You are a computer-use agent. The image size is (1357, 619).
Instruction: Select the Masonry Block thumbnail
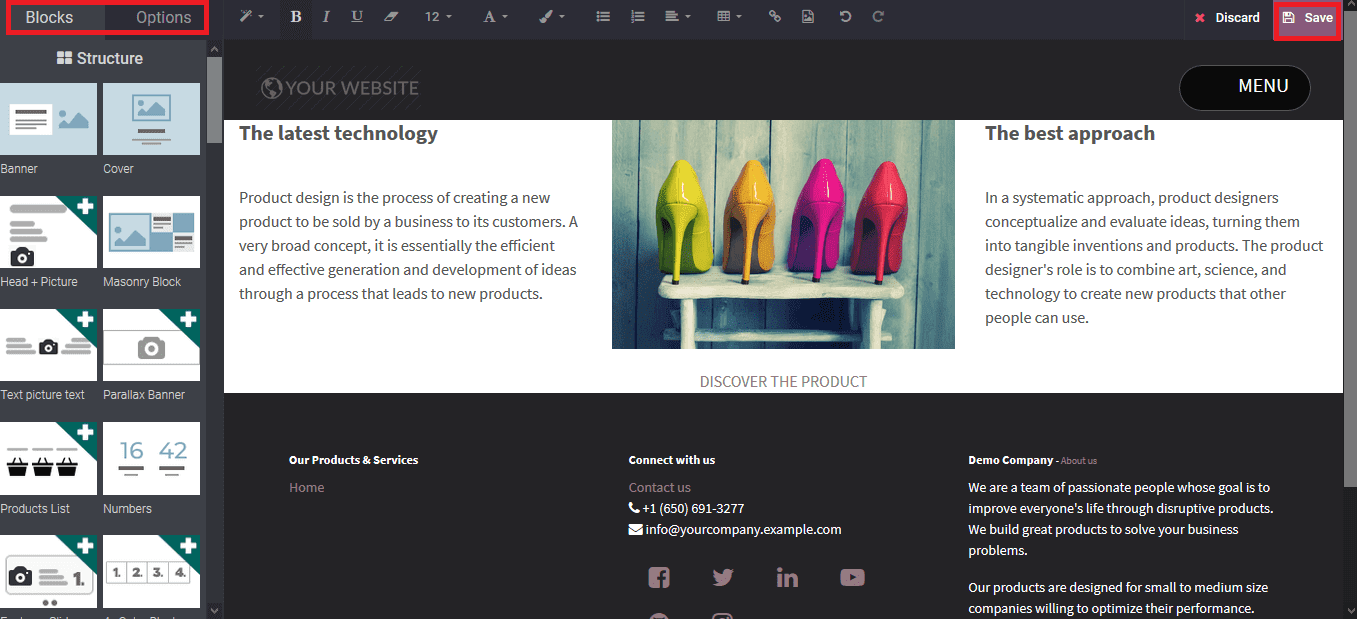pyautogui.click(x=151, y=232)
